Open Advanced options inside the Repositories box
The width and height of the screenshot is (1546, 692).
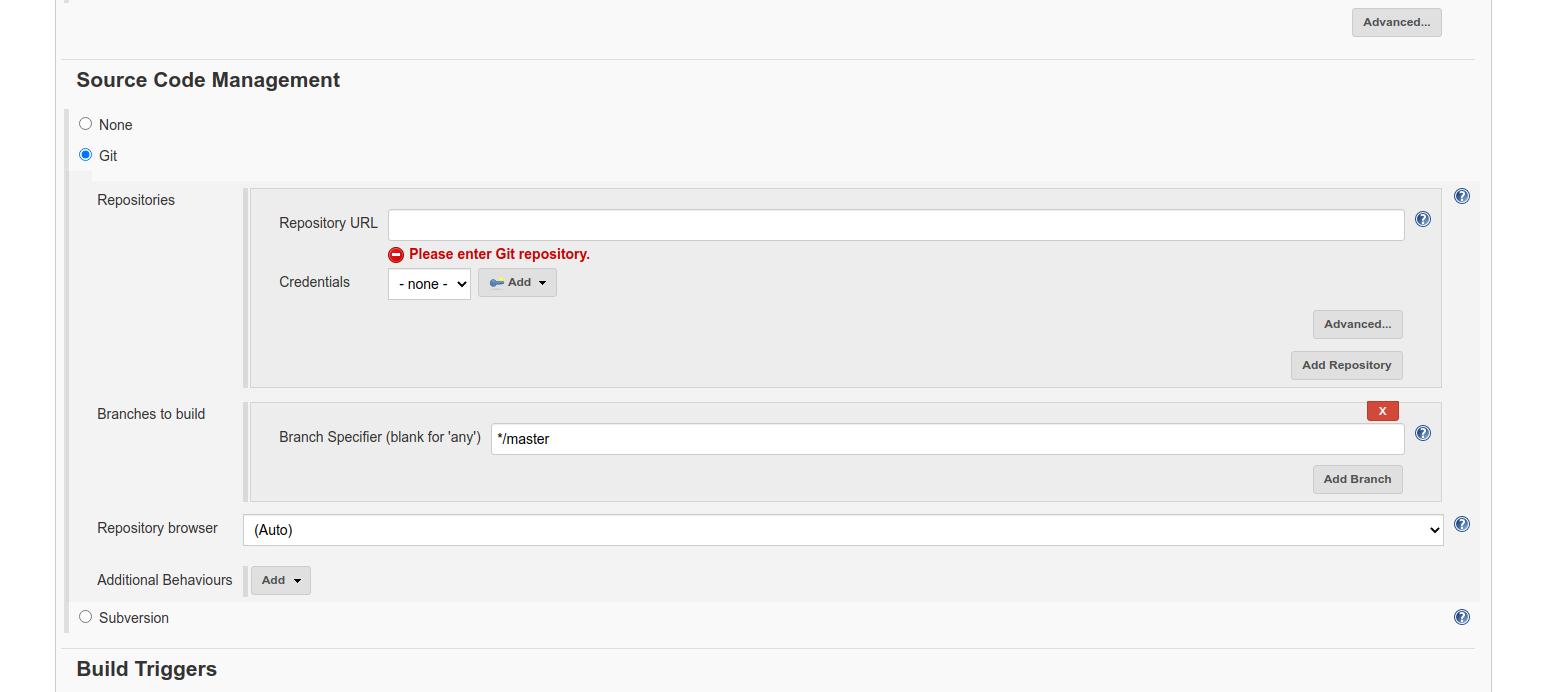tap(1357, 325)
